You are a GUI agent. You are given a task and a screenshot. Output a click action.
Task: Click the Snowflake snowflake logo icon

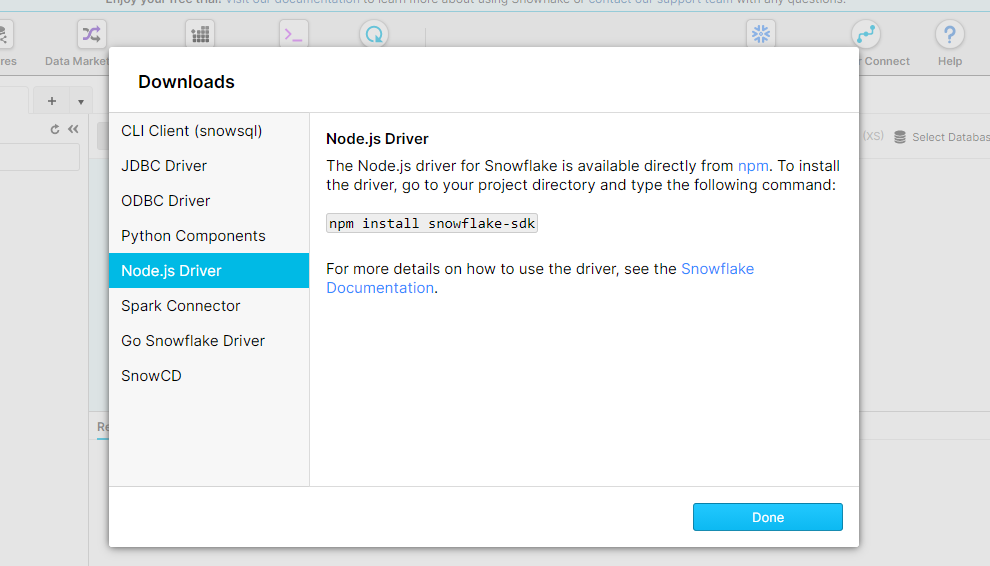pos(761,34)
